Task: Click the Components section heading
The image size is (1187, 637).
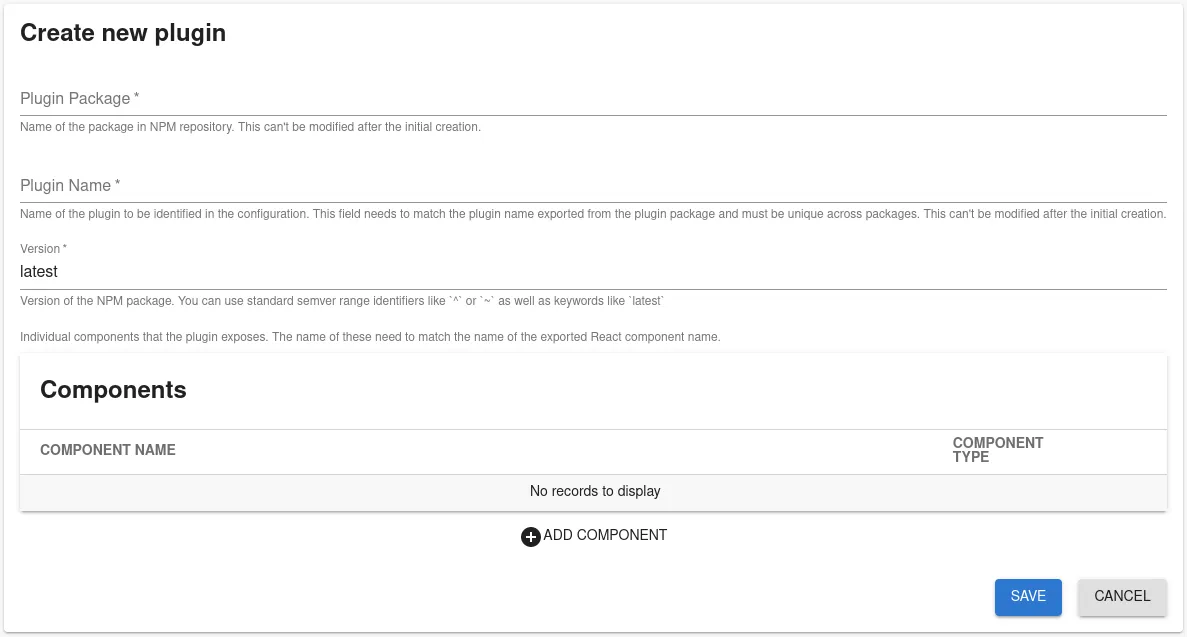Action: point(113,390)
